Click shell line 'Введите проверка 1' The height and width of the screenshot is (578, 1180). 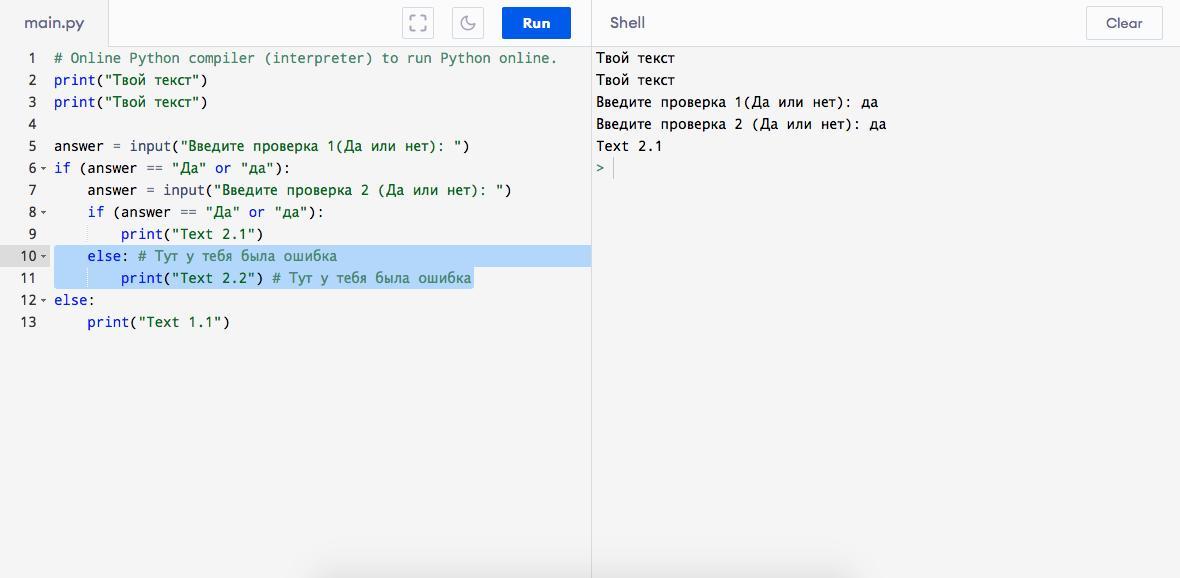pyautogui.click(x=737, y=102)
